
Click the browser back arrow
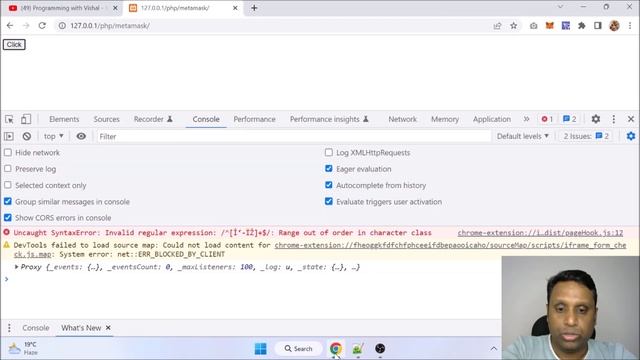point(10,25)
